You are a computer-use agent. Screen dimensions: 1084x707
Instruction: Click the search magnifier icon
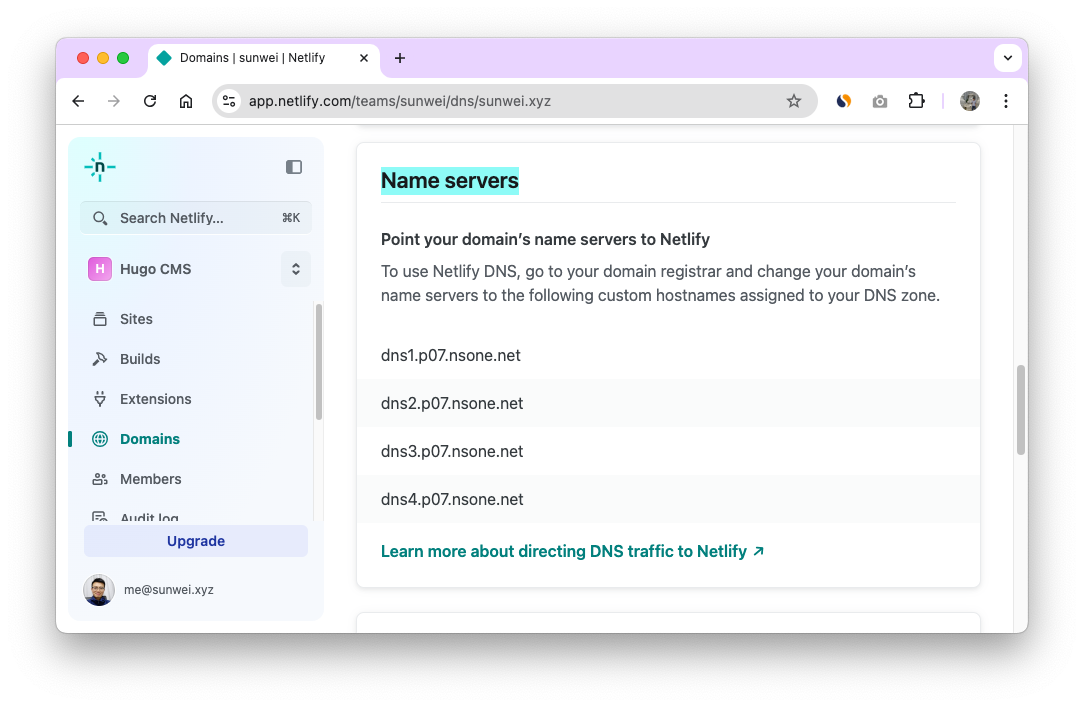pos(100,218)
